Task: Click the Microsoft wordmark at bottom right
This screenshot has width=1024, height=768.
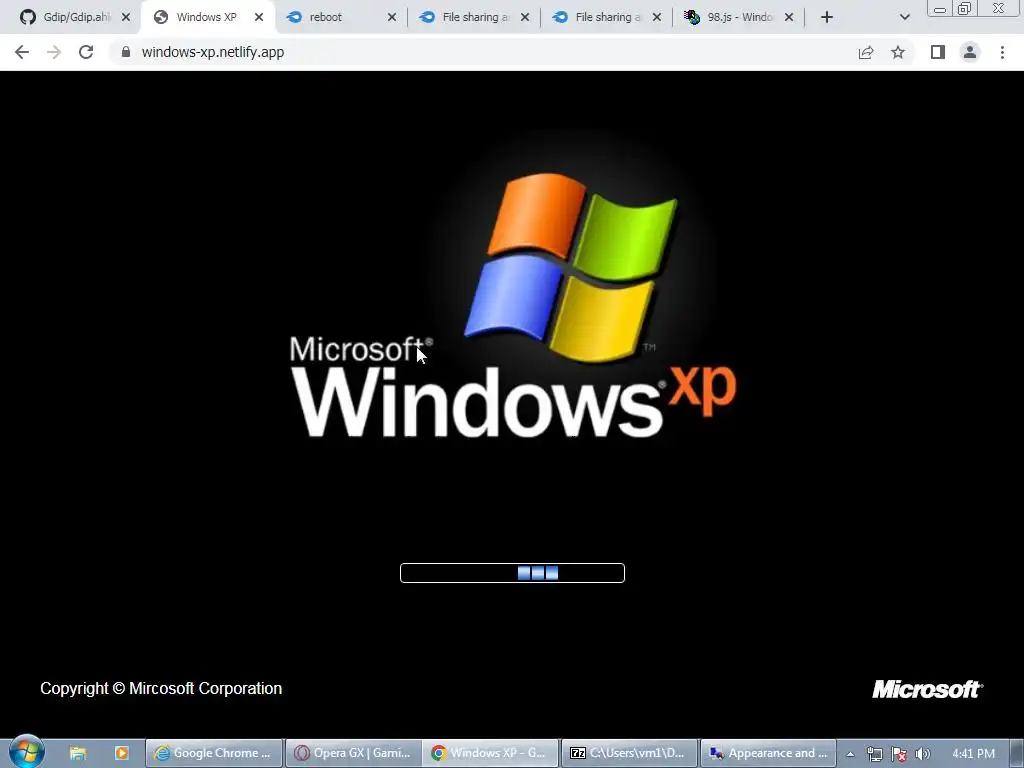Action: pyautogui.click(x=927, y=689)
